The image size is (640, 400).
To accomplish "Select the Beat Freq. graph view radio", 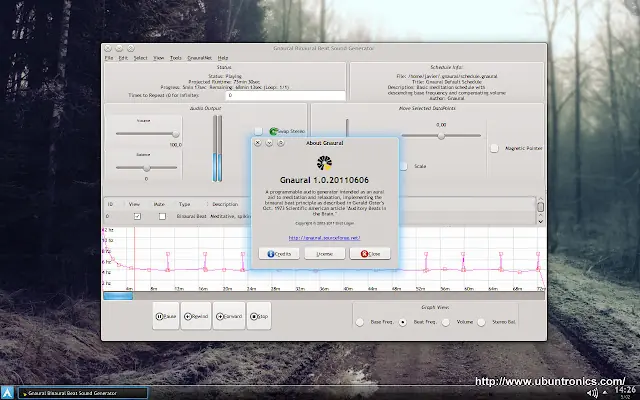I will tap(403, 322).
